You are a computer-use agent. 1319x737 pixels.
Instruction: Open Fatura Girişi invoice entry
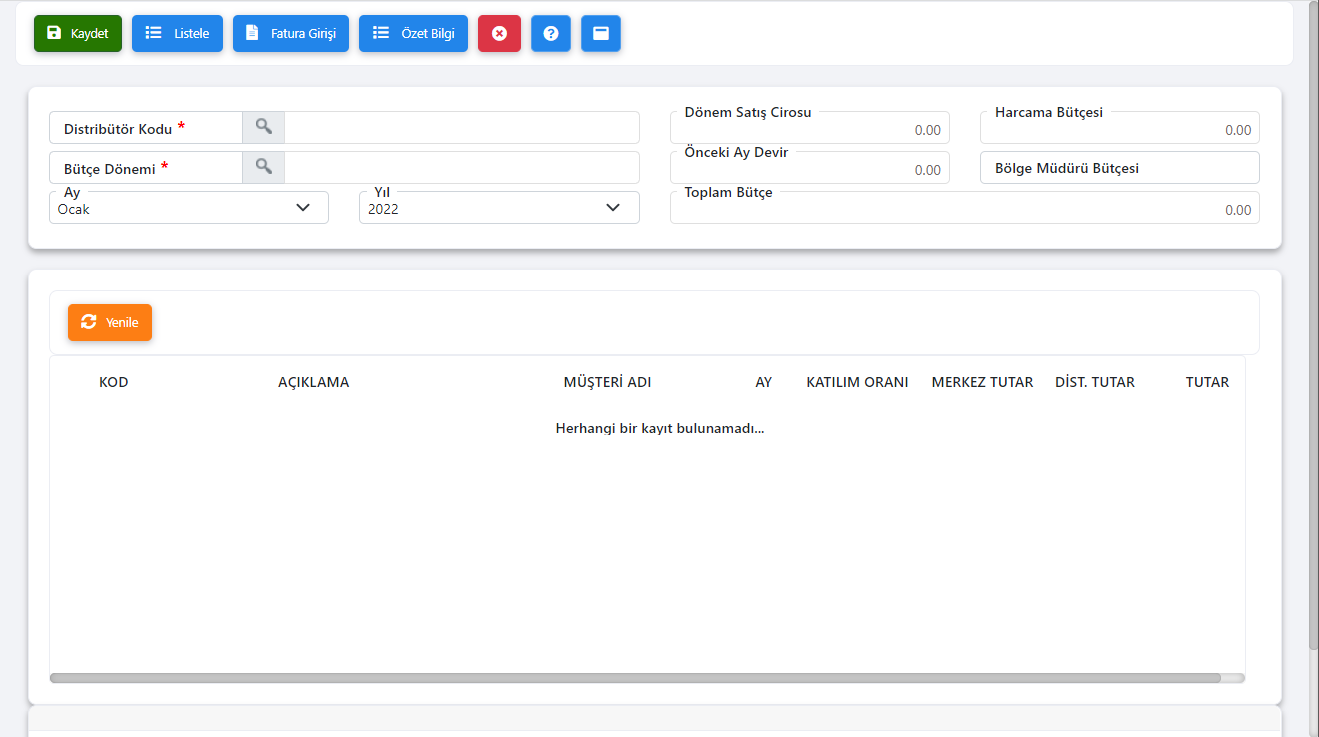click(x=290, y=33)
